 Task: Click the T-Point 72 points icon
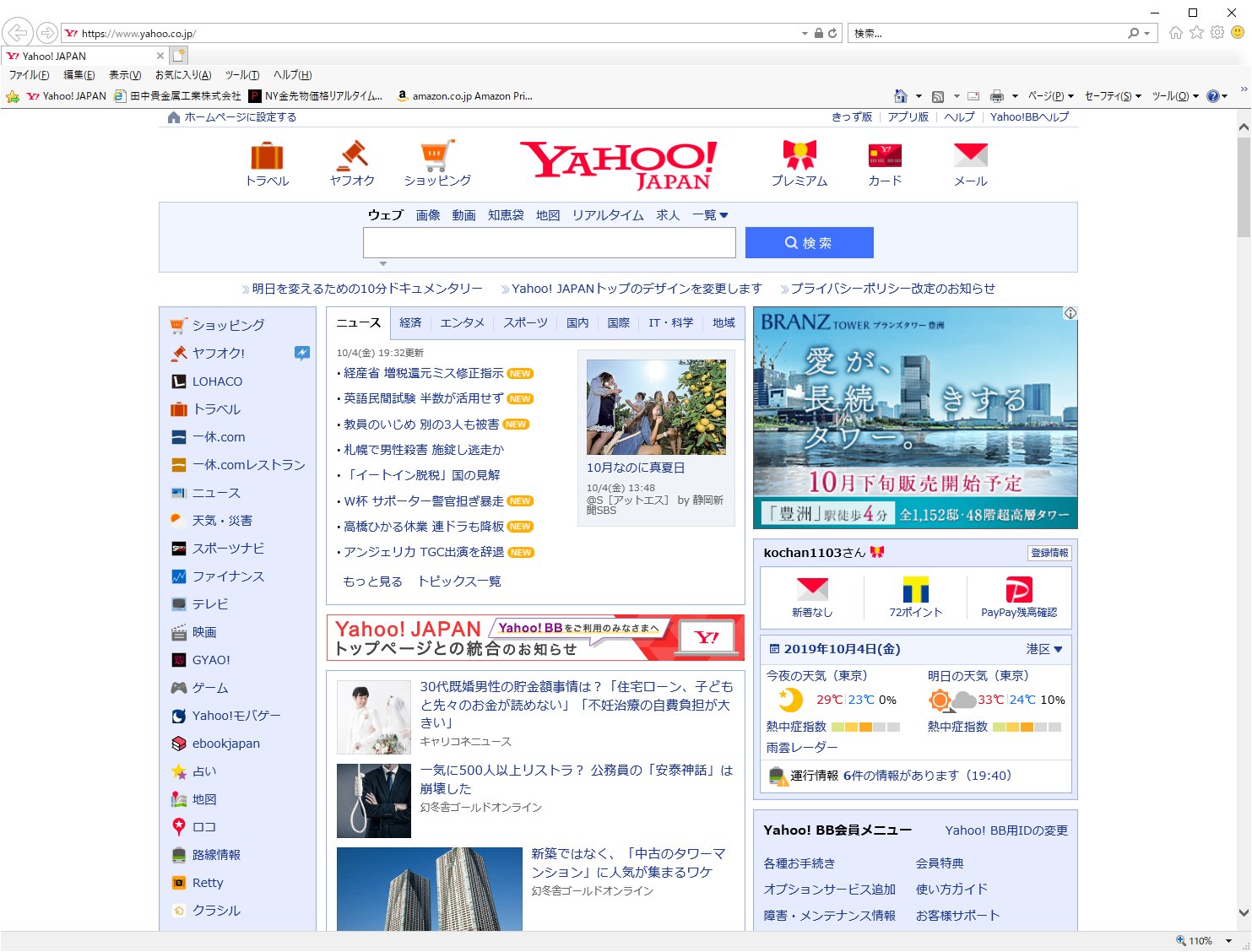click(x=915, y=590)
